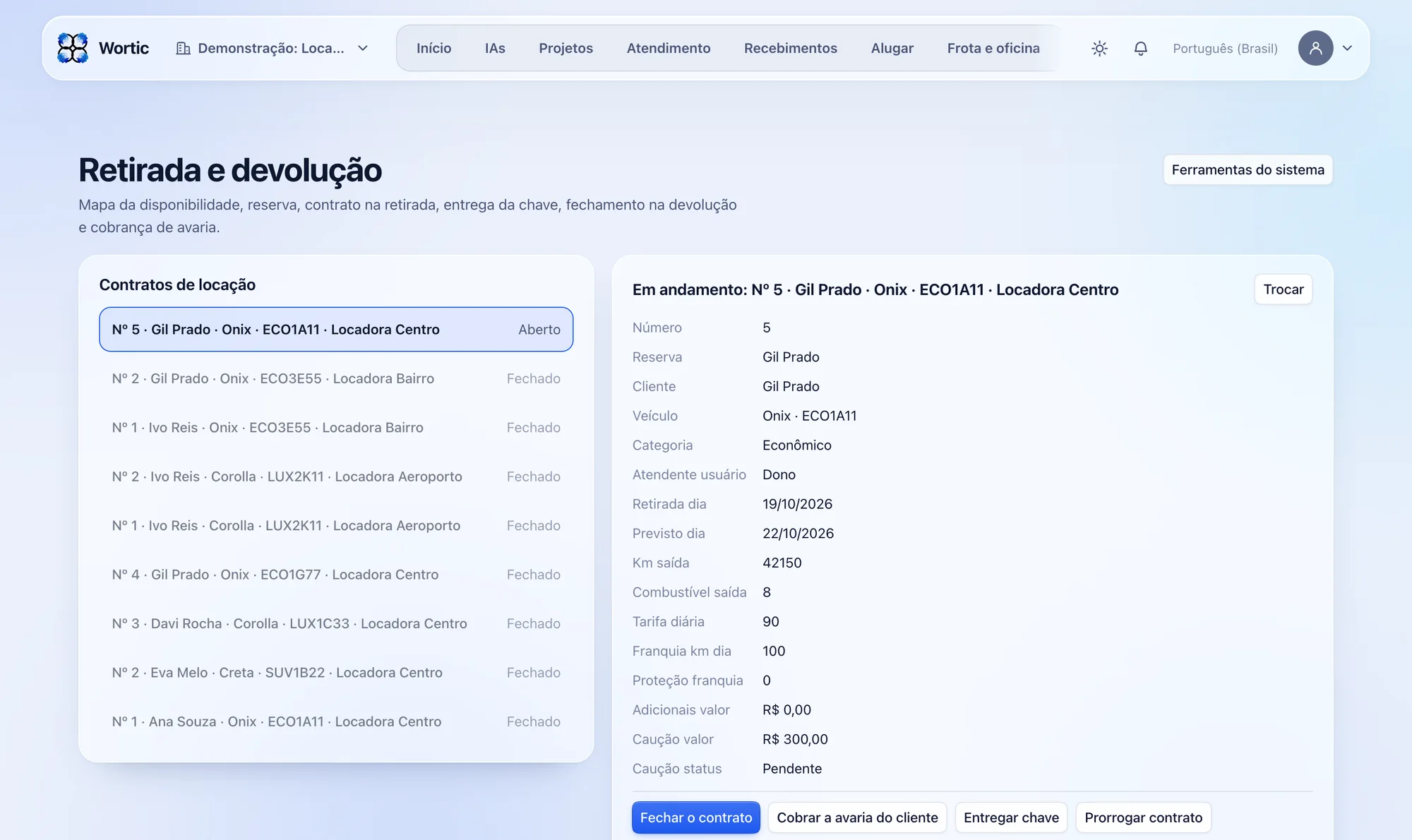1412x840 pixels.
Task: Open the Alugar tab
Action: click(892, 48)
